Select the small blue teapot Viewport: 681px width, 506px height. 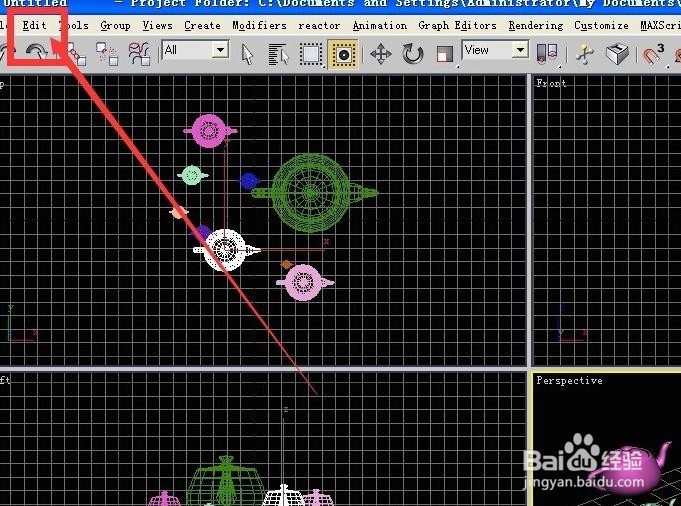249,181
